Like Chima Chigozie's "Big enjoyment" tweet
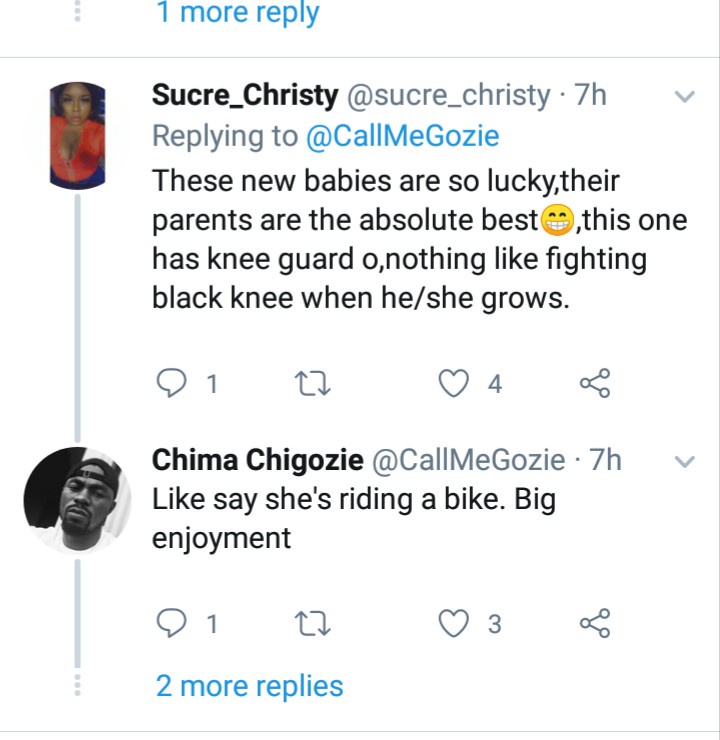This screenshot has height=740, width=720. [x=454, y=624]
